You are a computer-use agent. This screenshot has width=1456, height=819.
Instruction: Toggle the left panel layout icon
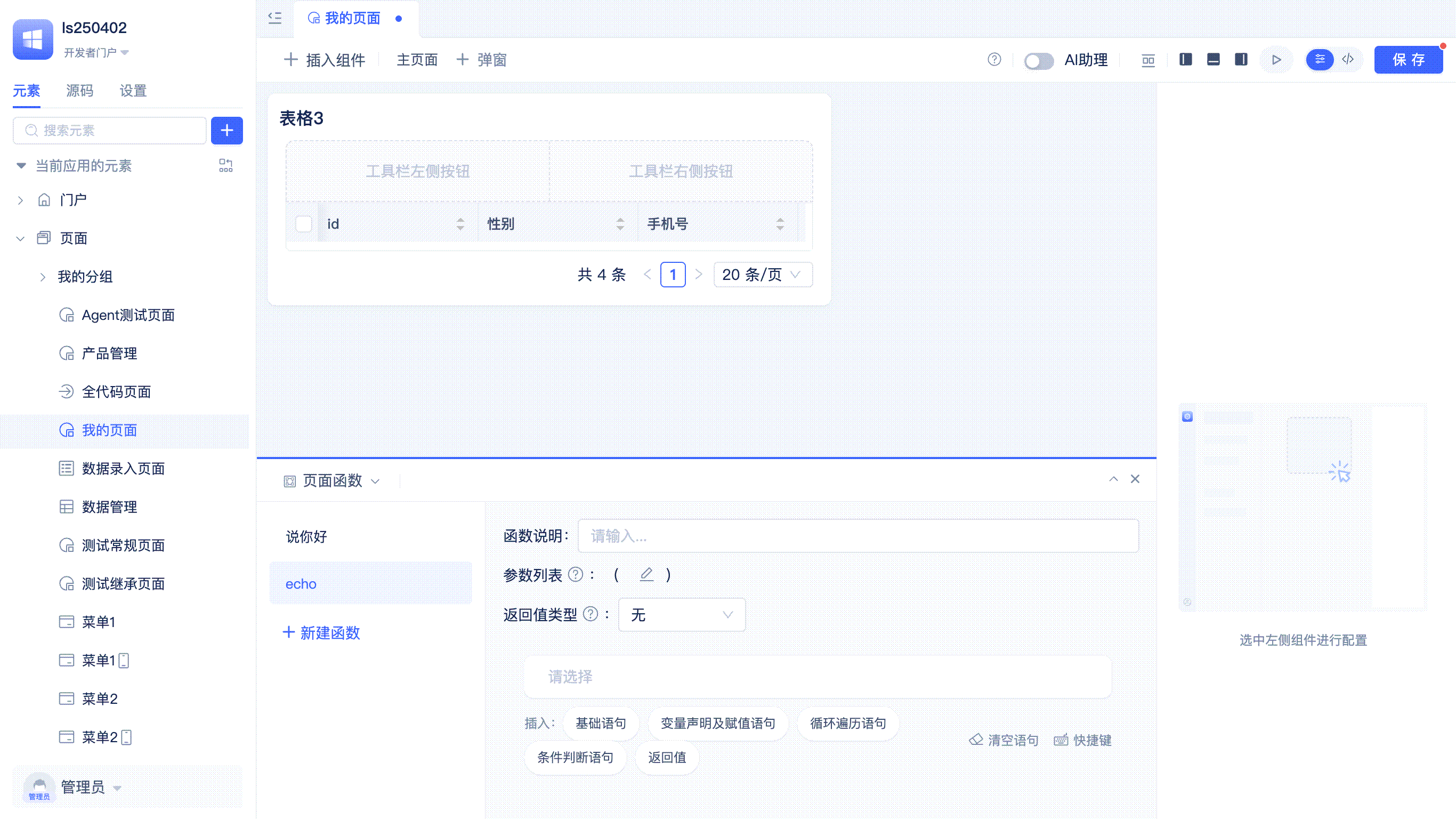[x=1186, y=59]
